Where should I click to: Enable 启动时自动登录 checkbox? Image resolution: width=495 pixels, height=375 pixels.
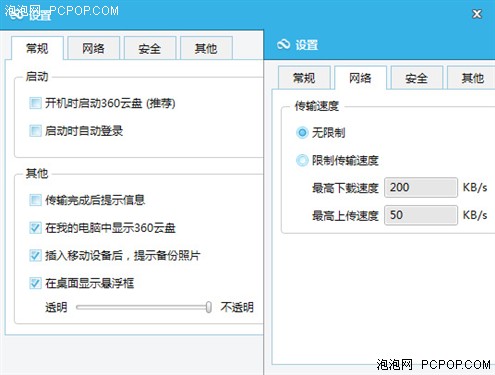[35, 131]
